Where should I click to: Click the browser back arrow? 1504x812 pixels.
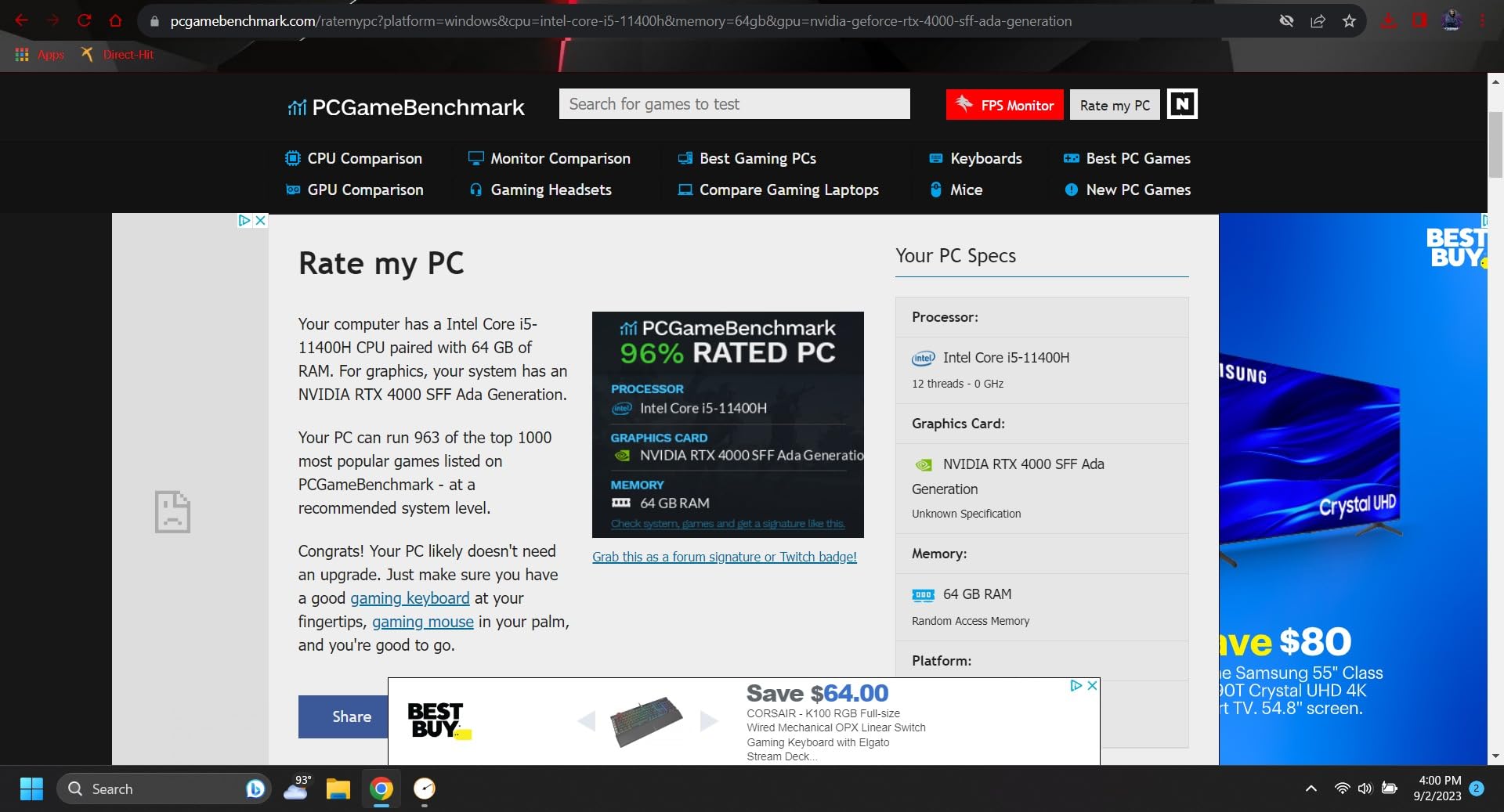(22, 21)
